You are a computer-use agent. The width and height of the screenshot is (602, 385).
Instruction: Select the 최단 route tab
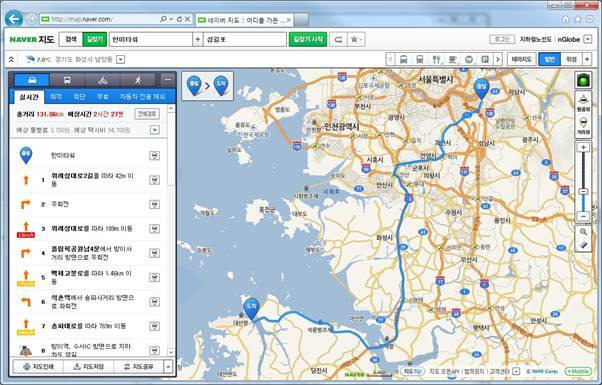(x=79, y=97)
